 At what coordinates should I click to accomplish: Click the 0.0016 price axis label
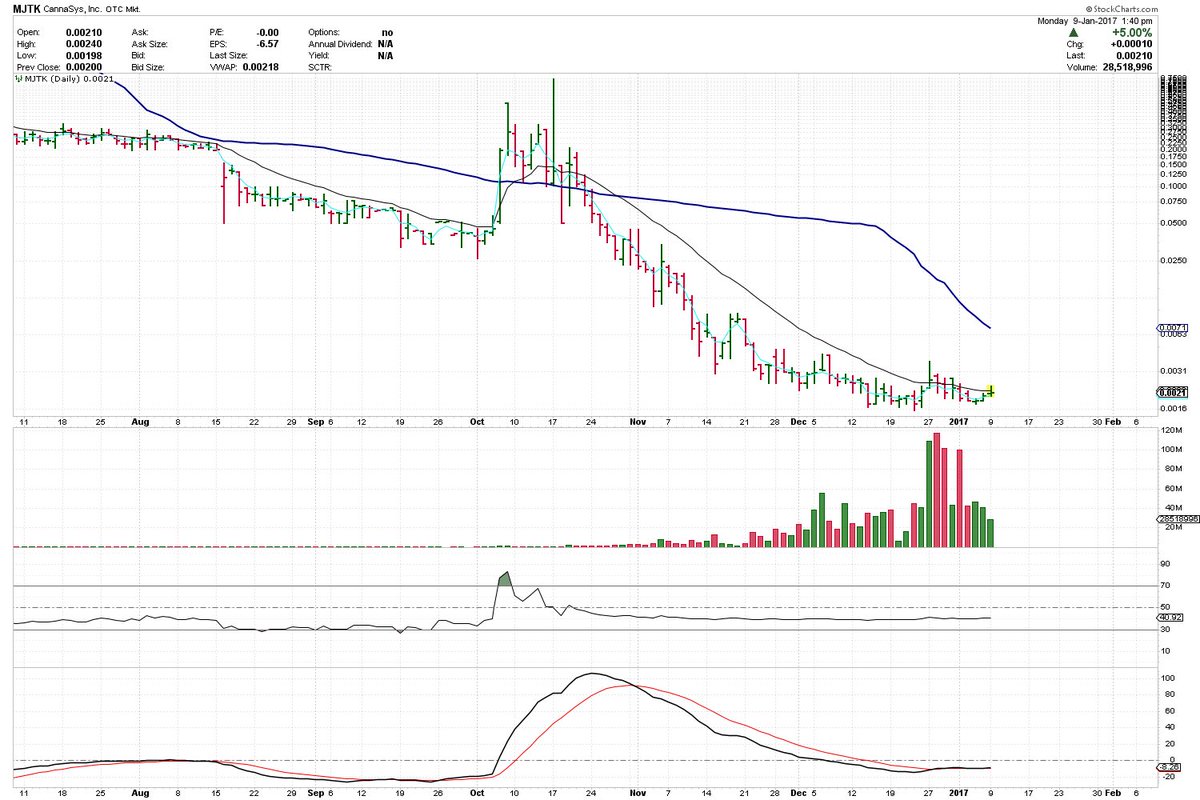click(1172, 407)
